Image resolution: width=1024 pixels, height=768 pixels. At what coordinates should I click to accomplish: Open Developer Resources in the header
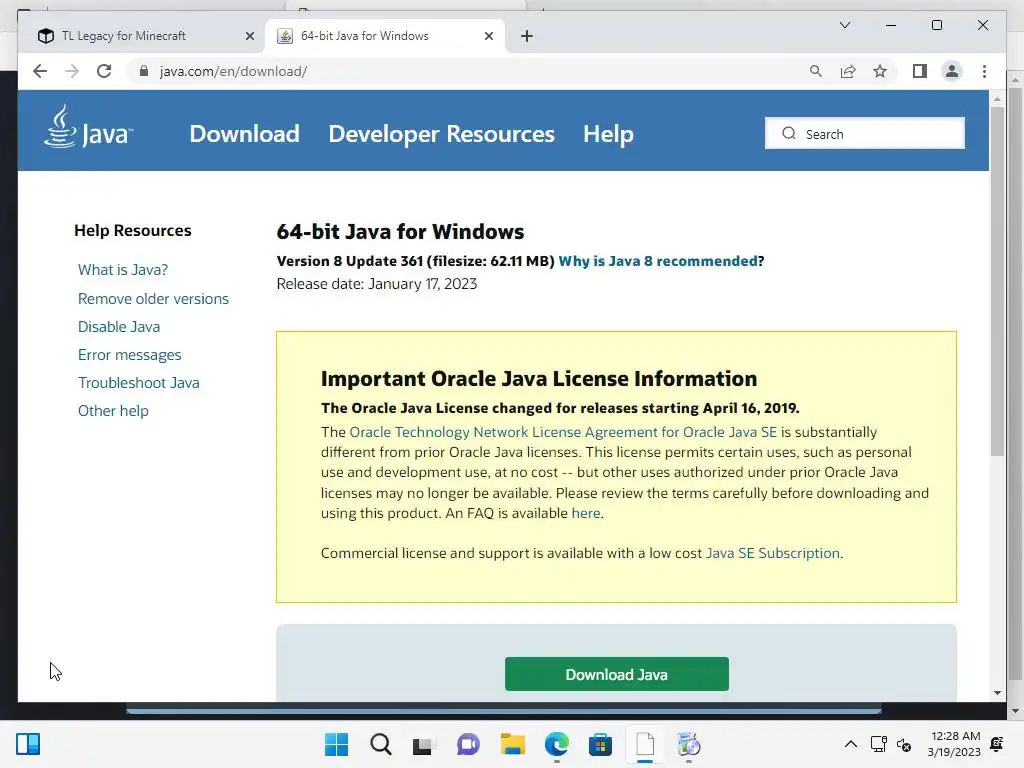click(x=441, y=134)
